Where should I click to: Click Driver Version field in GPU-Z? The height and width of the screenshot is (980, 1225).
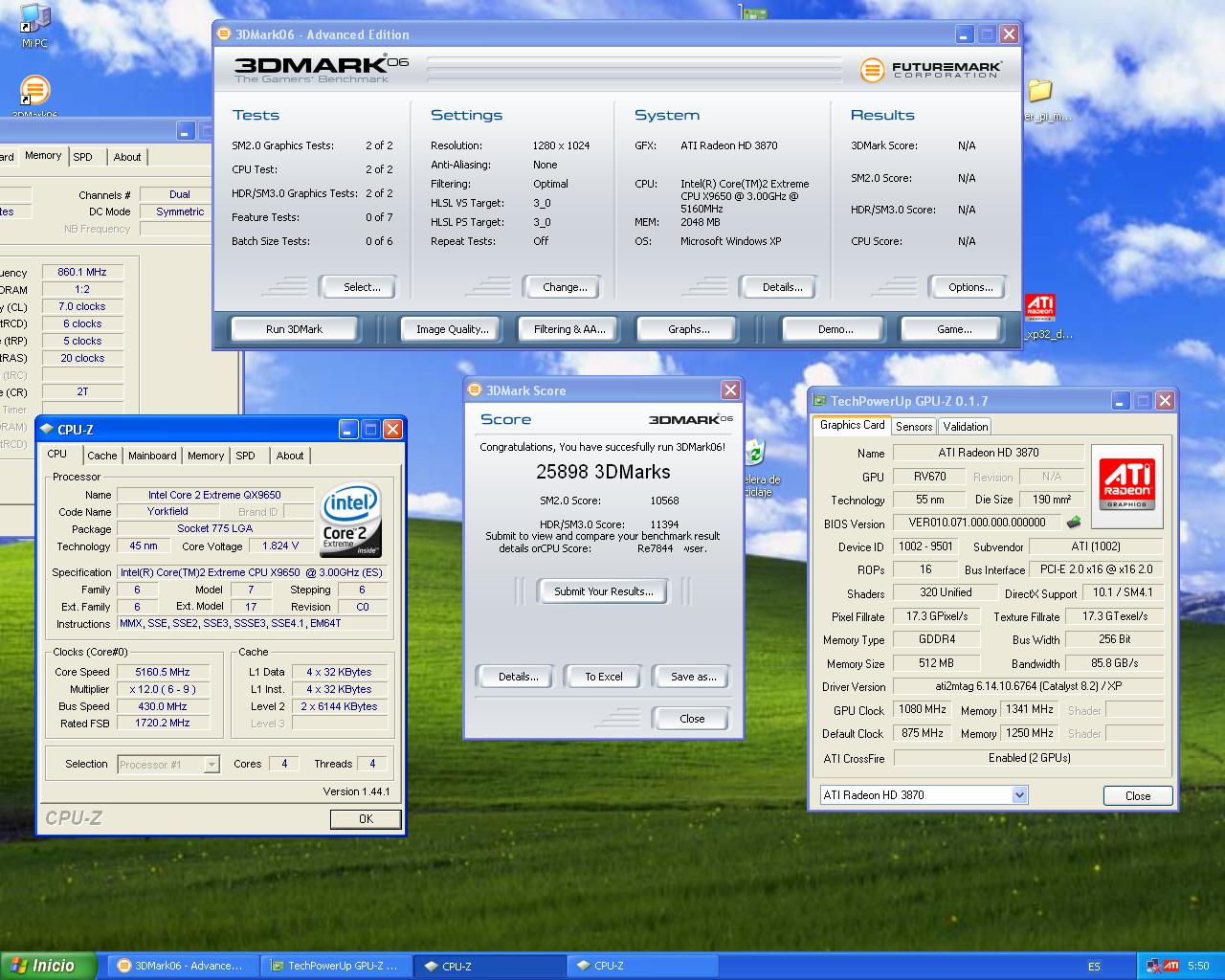coord(1028,686)
